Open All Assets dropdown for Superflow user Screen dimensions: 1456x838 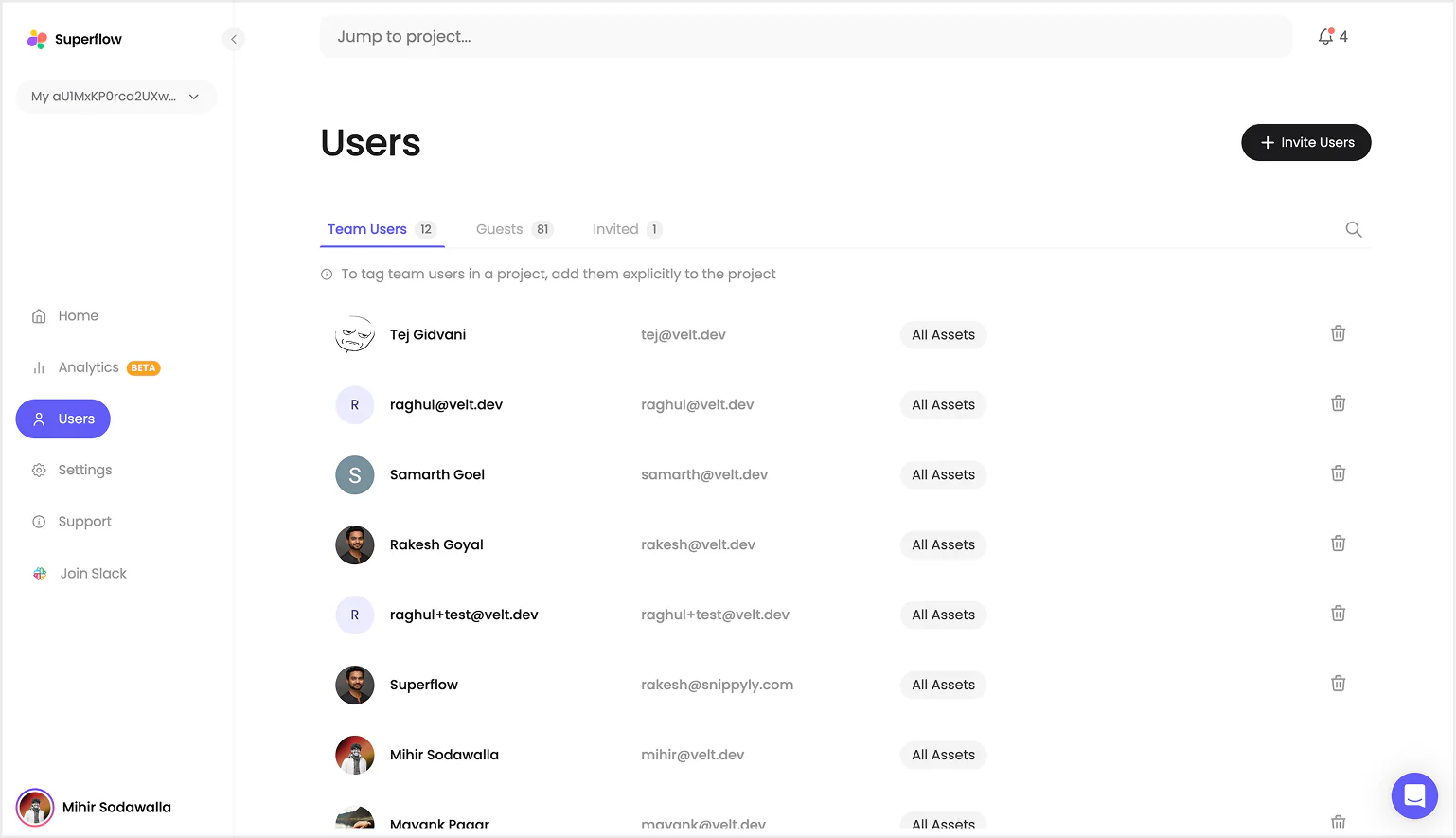pos(943,685)
